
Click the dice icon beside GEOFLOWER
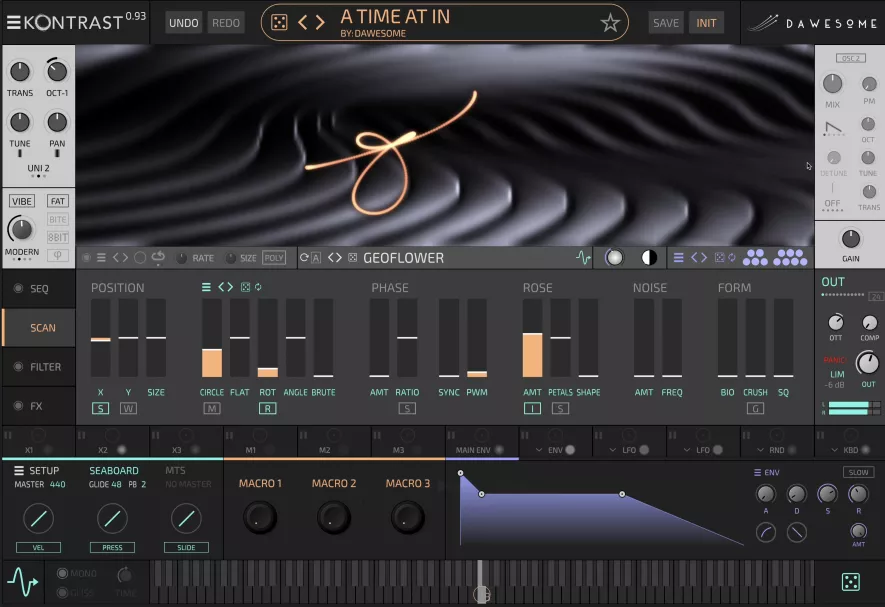tap(353, 258)
